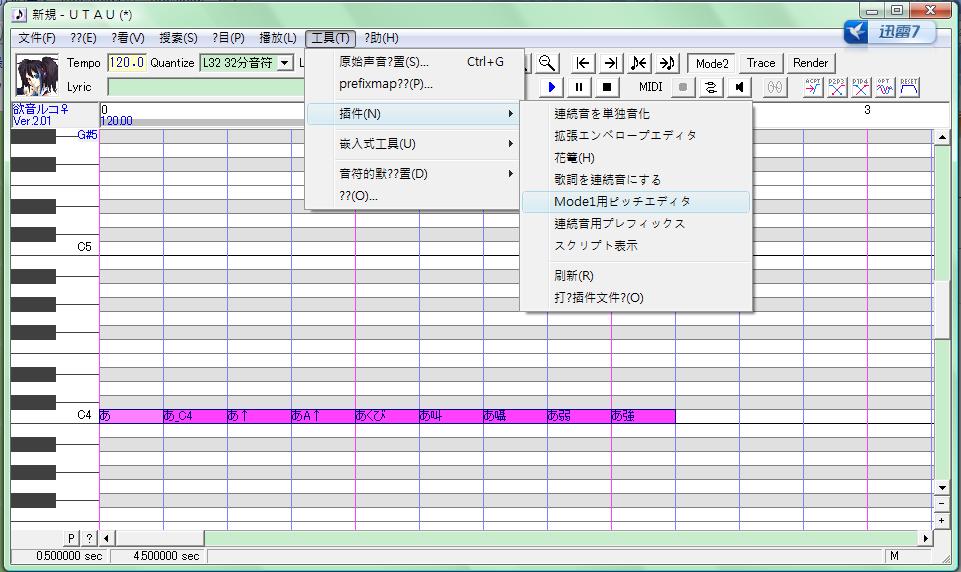The image size is (961, 572).
Task: Choose 刷新(R) in plugin submenu
Action: (x=636, y=276)
